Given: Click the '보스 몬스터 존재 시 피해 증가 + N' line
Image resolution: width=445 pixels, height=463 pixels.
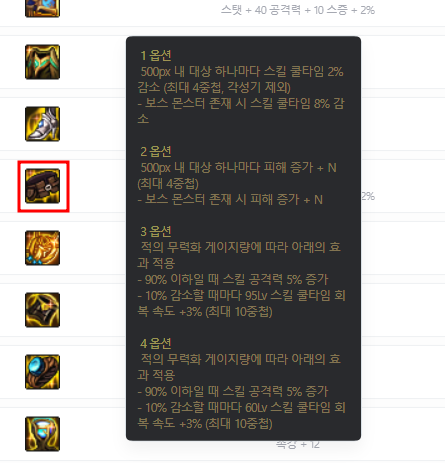Looking at the screenshot, I should pos(230,200).
